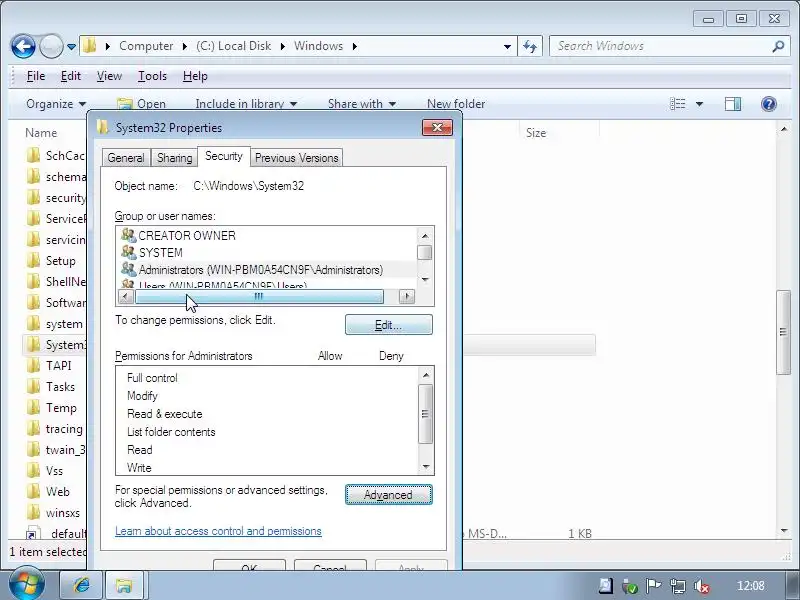Select the TAPI folder icon
This screenshot has height=600, width=800.
click(x=34, y=365)
